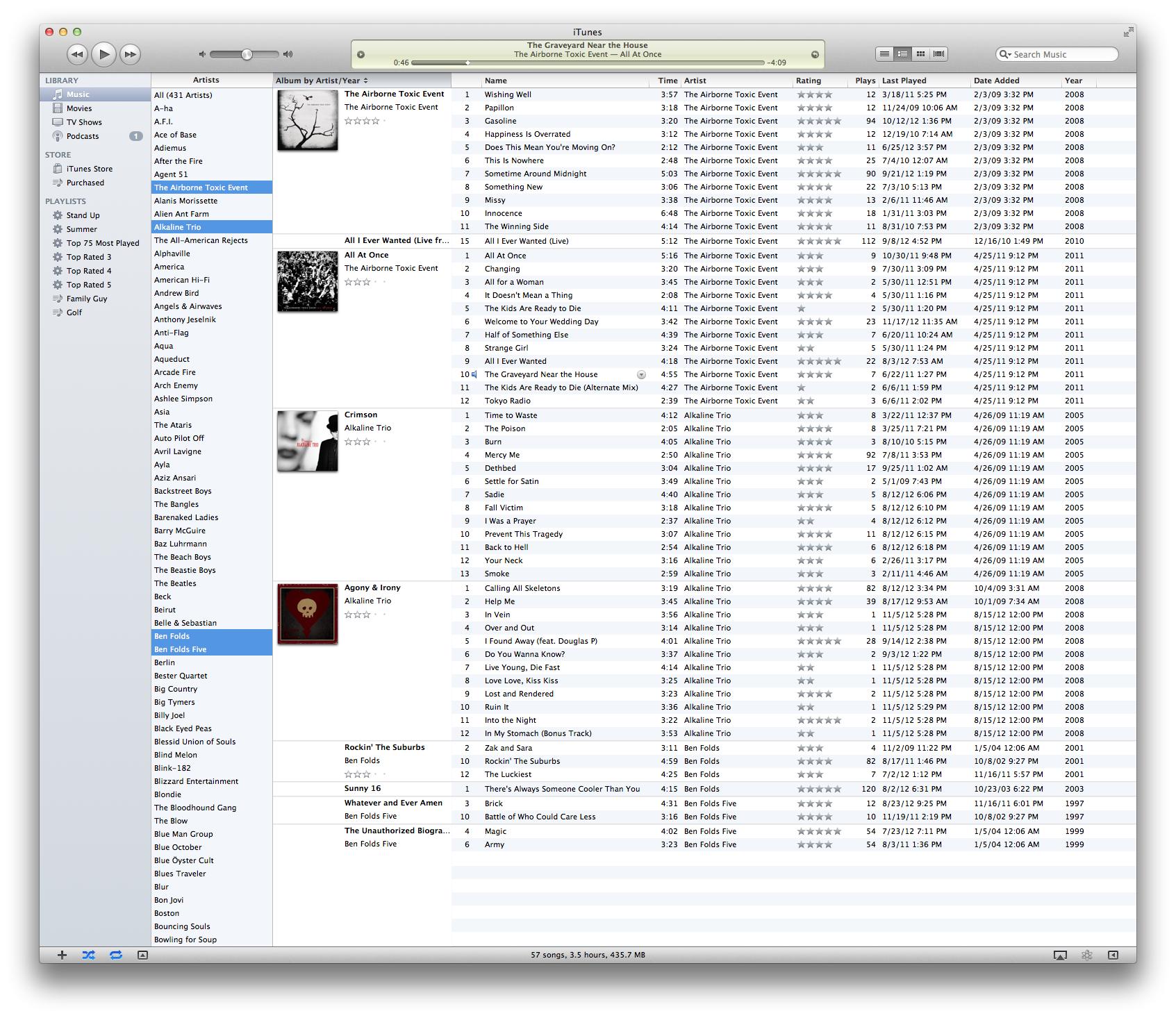
Task: Skip to the next track
Action: coord(130,54)
